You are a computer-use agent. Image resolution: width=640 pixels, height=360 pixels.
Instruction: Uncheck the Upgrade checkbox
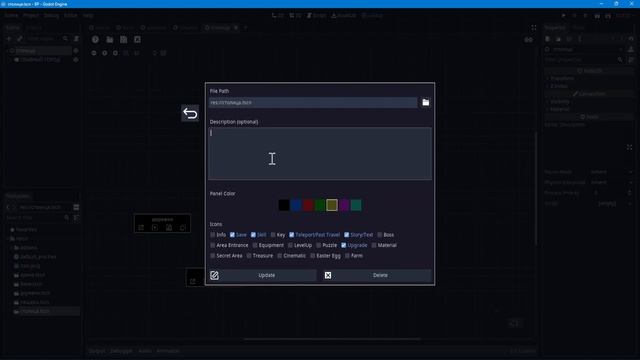[344, 245]
